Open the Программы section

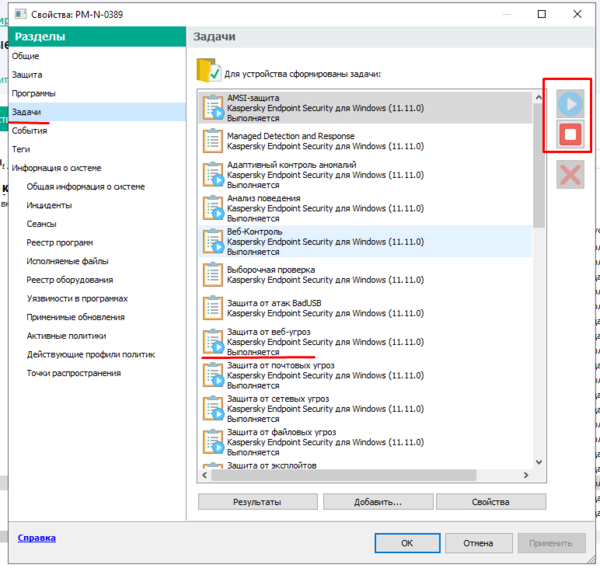click(x=34, y=93)
